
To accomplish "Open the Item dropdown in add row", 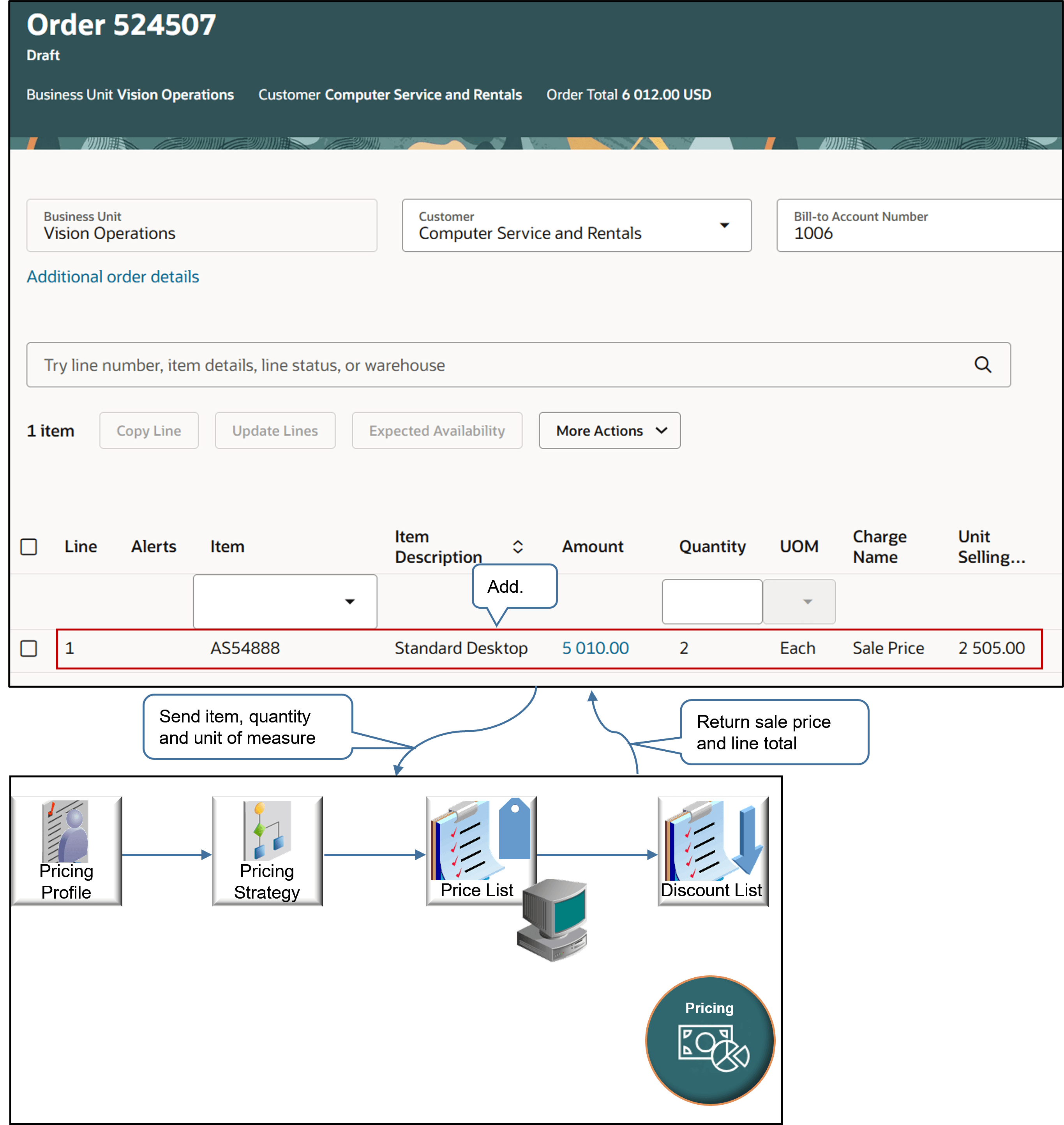I will [x=350, y=601].
